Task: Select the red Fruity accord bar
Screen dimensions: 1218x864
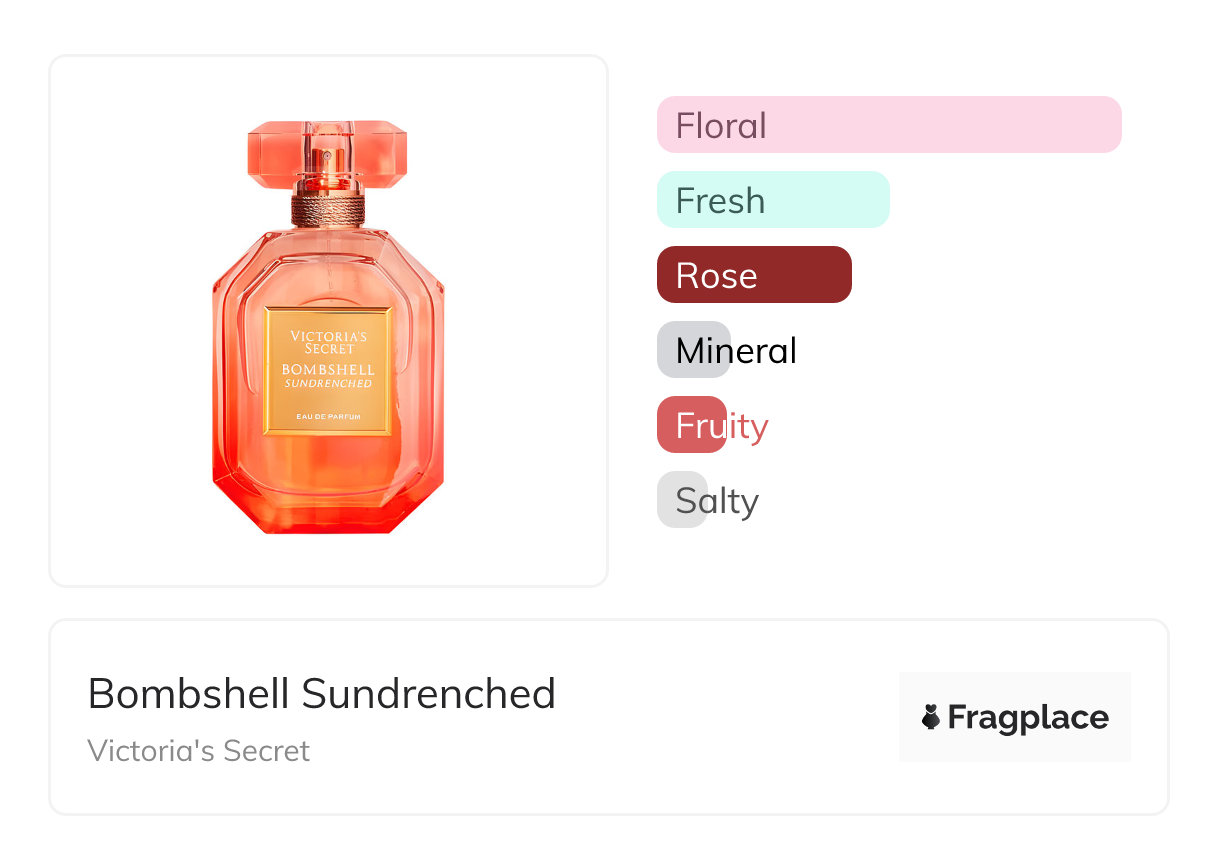Action: pos(692,425)
